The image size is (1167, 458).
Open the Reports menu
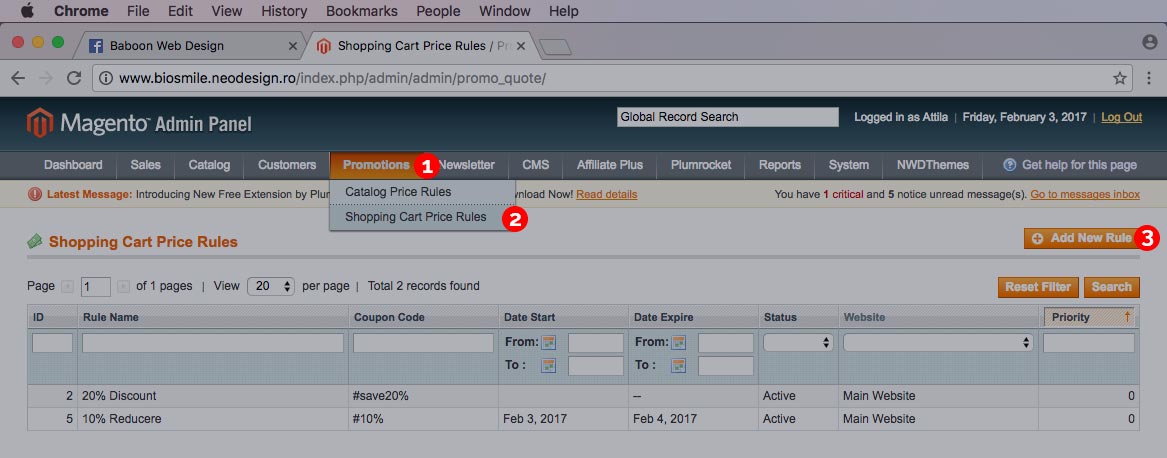[780, 165]
